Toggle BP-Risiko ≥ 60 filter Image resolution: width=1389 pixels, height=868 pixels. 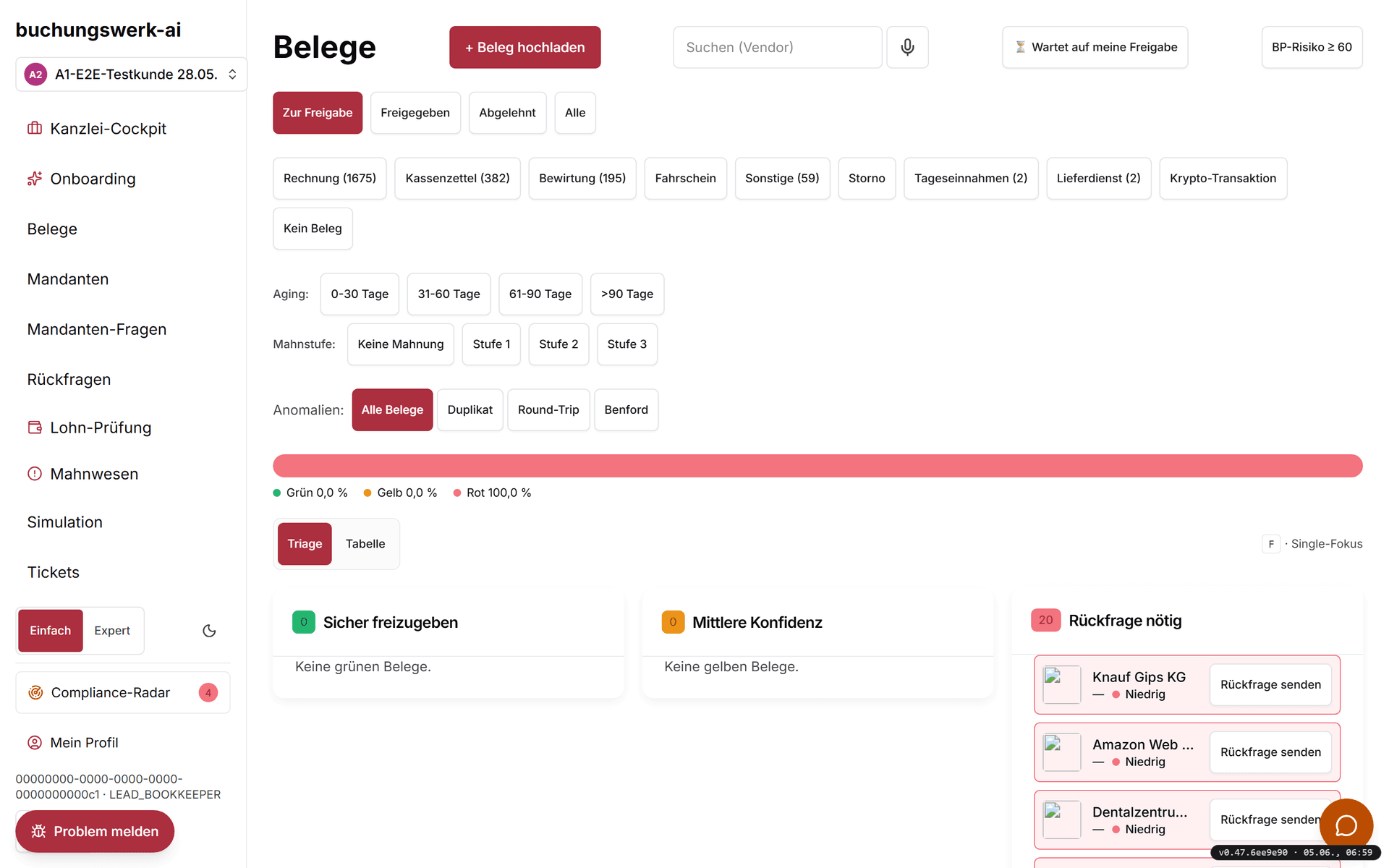point(1312,47)
